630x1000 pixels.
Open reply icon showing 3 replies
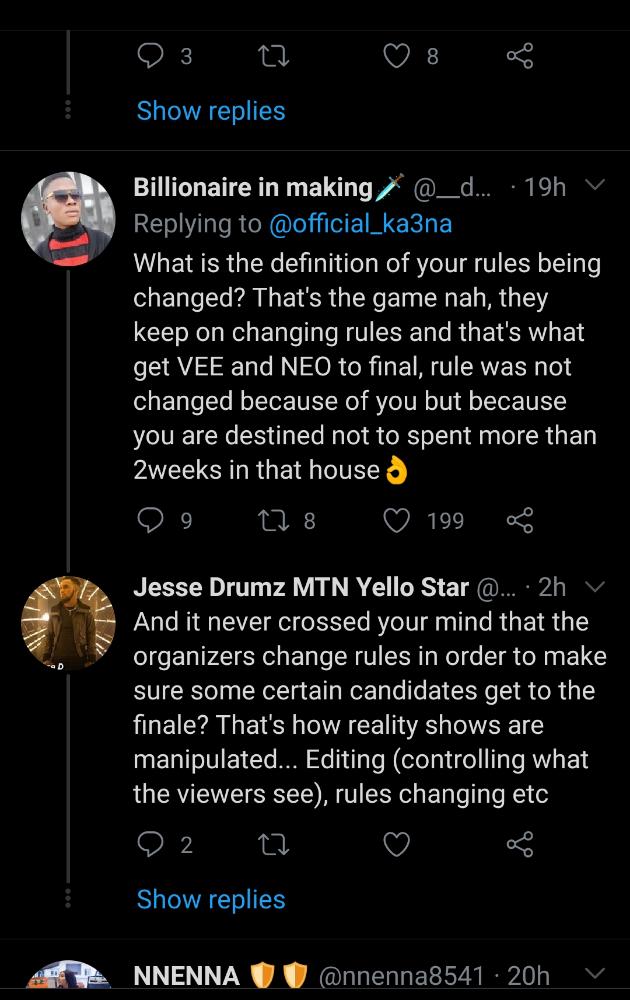click(x=150, y=57)
